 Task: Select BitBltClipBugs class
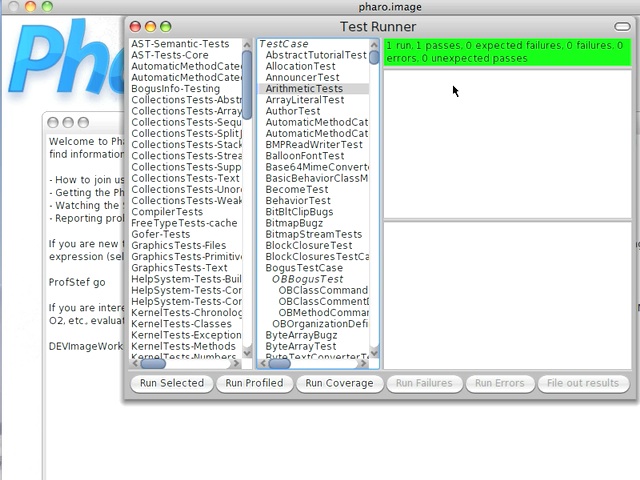tap(299, 212)
